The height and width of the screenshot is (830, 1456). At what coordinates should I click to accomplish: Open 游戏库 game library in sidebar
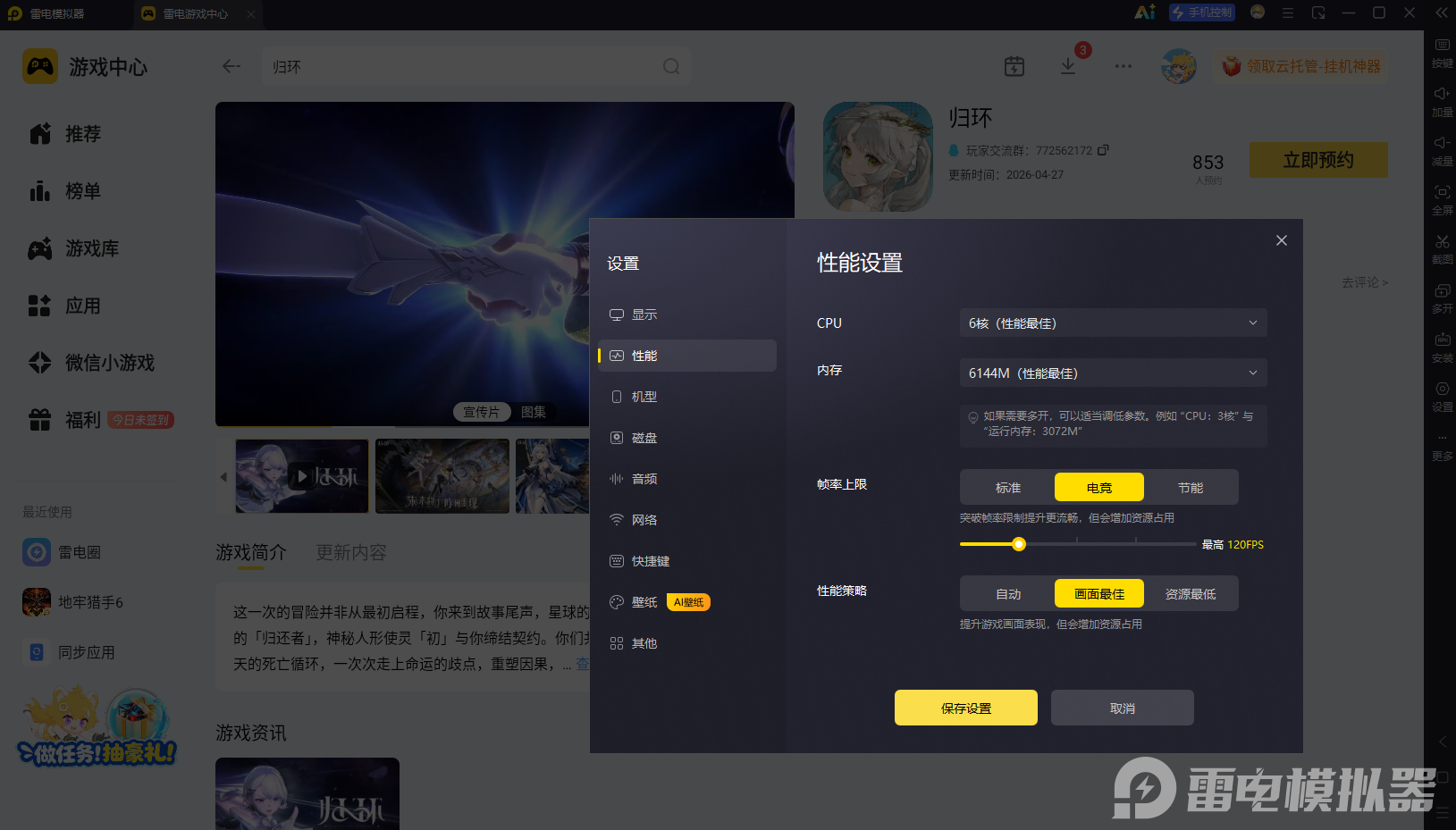(73, 248)
